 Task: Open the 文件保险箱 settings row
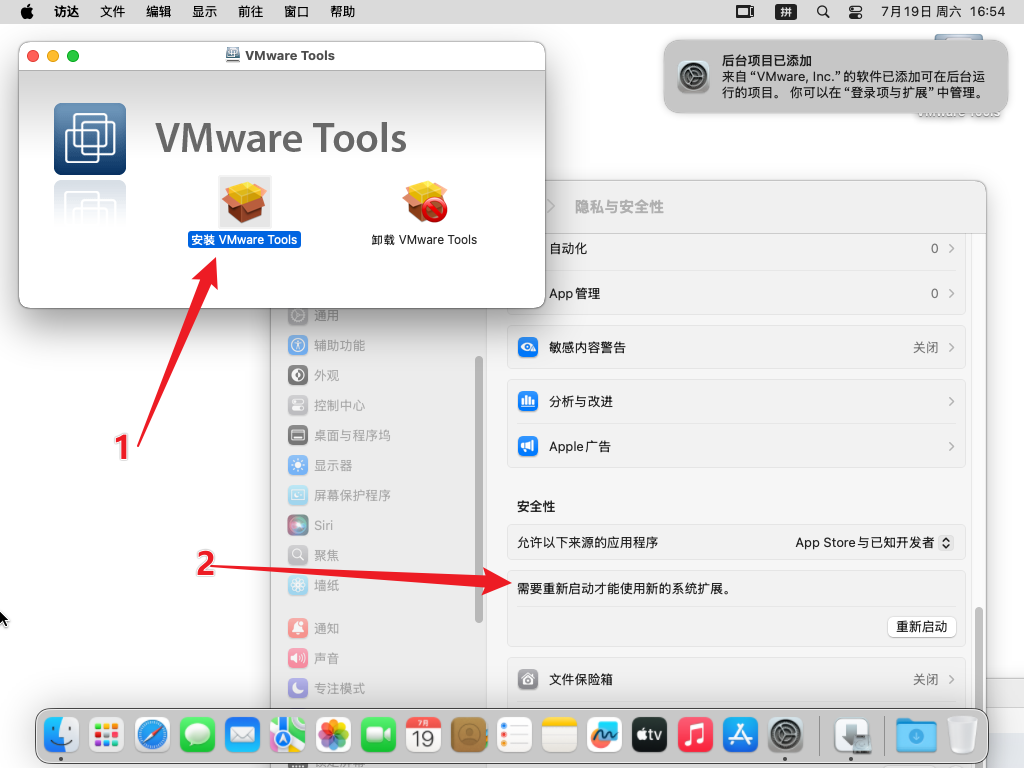tap(736, 680)
